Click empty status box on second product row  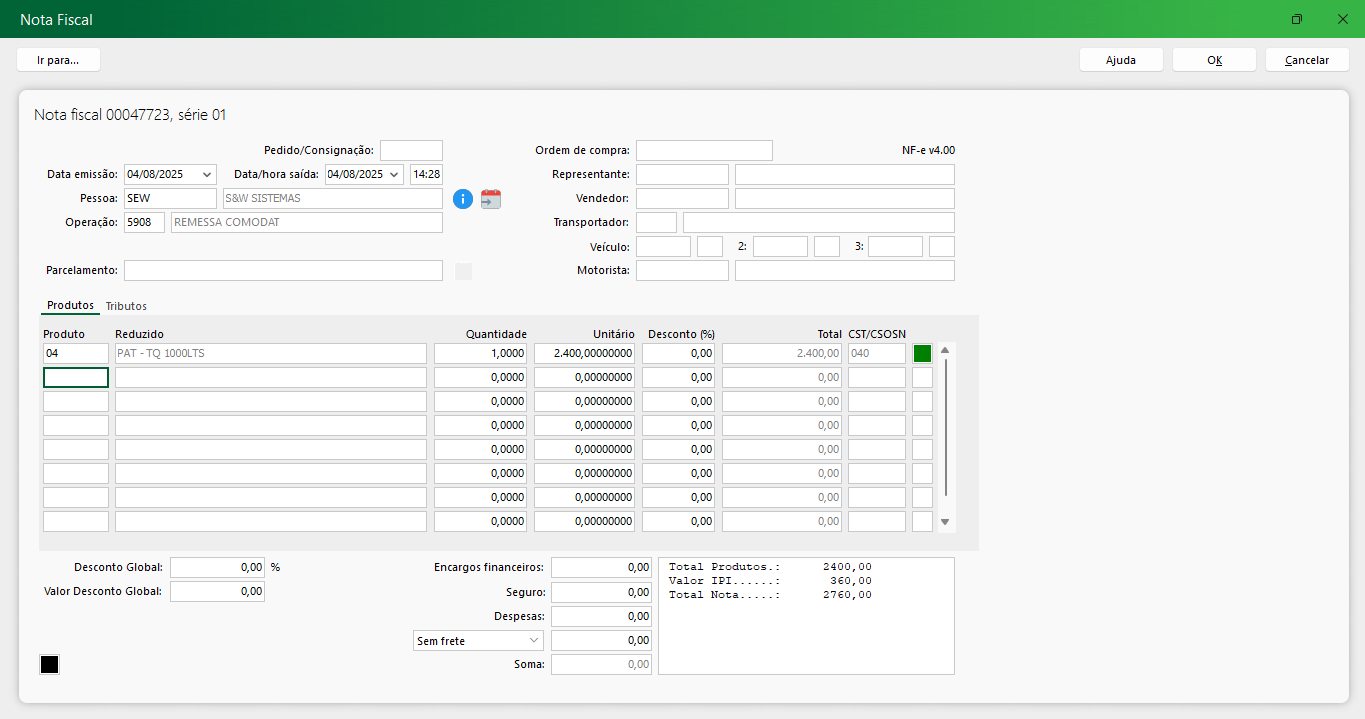922,377
